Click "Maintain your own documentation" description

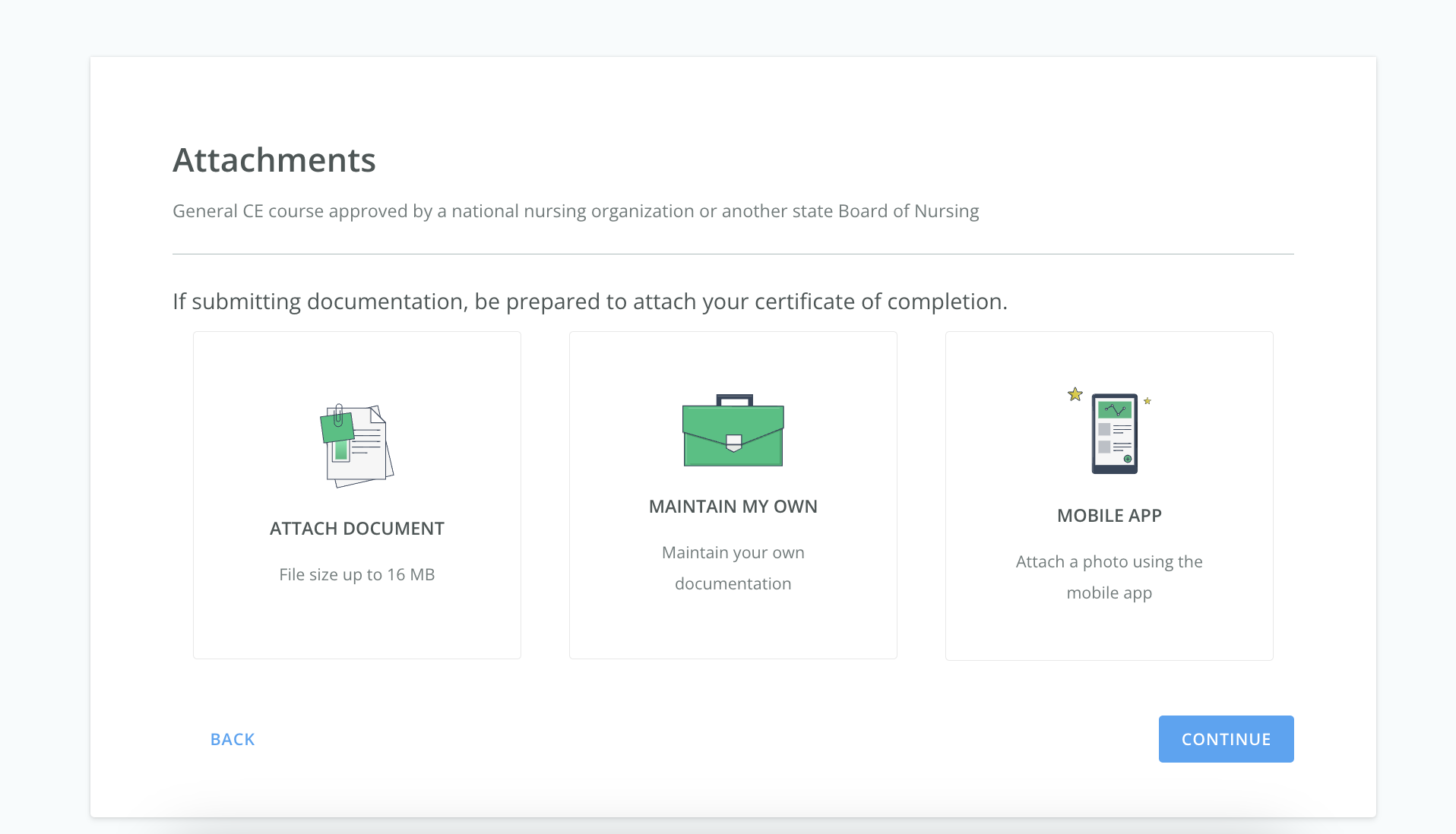click(733, 568)
